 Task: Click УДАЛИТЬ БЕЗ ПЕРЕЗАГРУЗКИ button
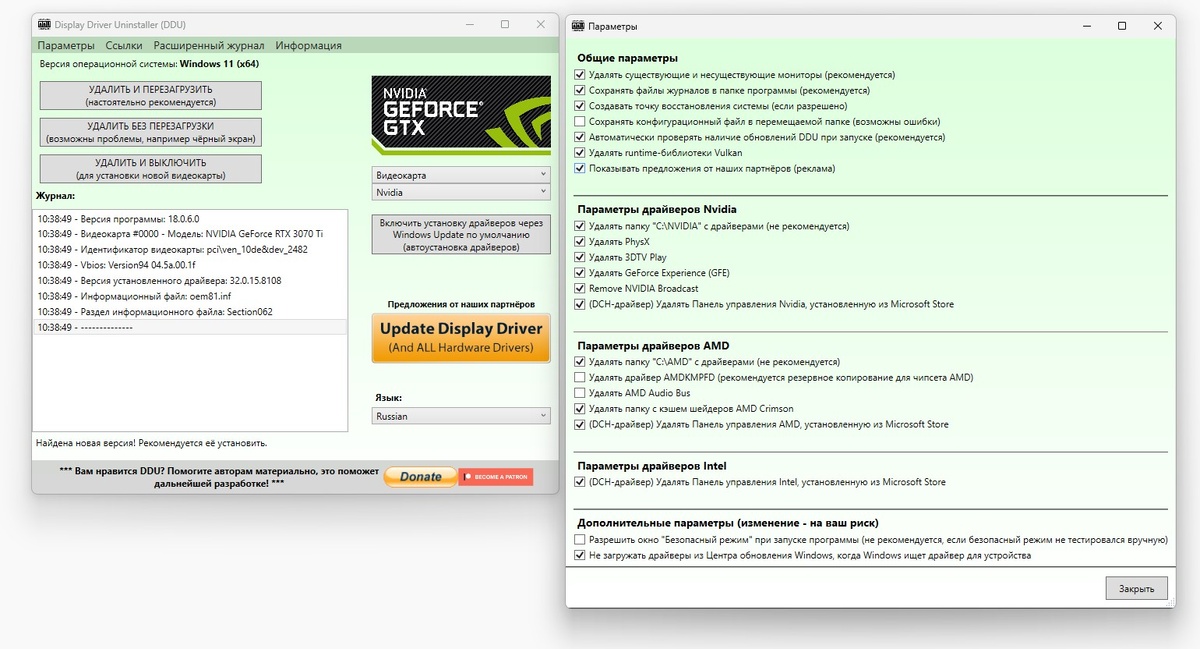[x=151, y=132]
